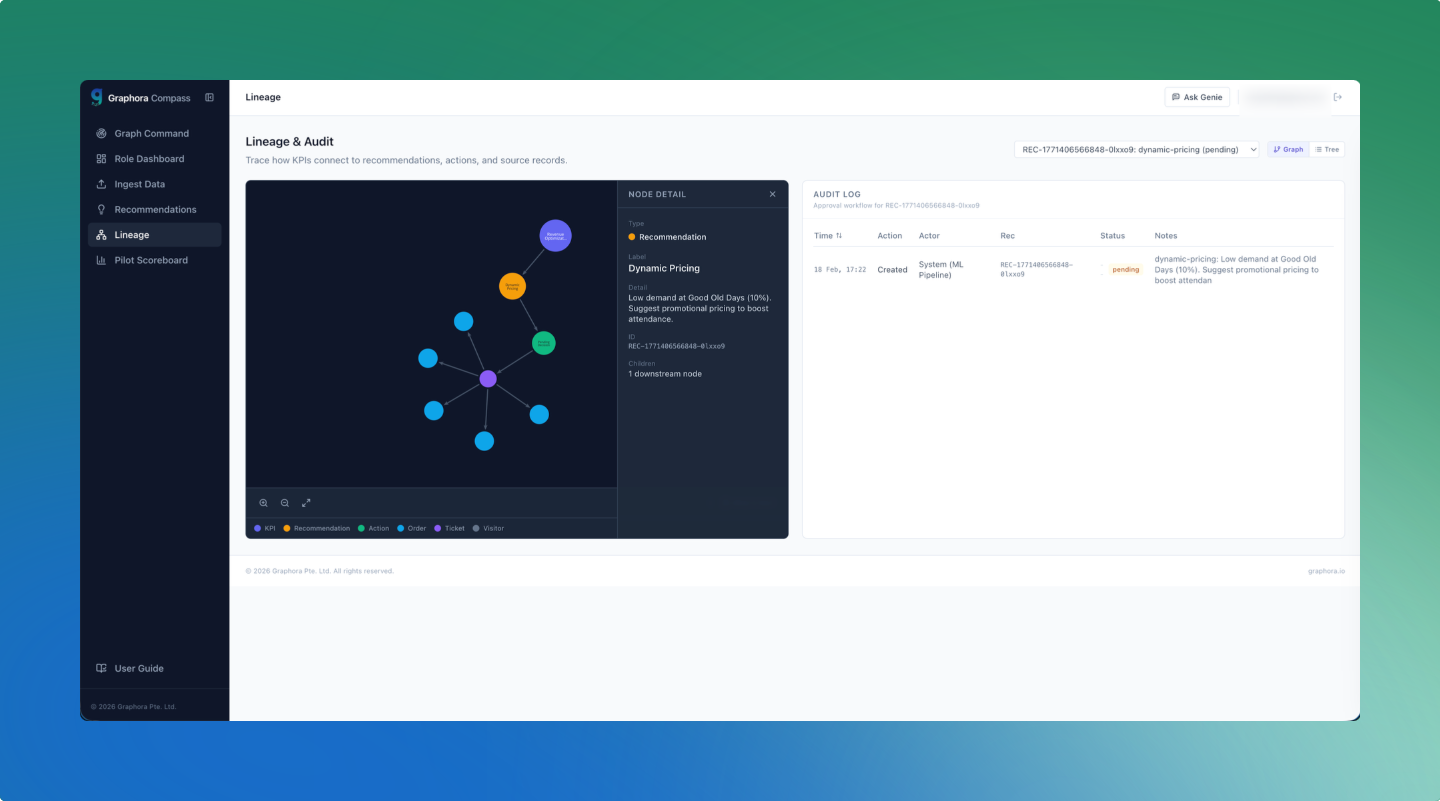Open the User Guide book icon
The image size is (1440, 801).
click(x=101, y=668)
